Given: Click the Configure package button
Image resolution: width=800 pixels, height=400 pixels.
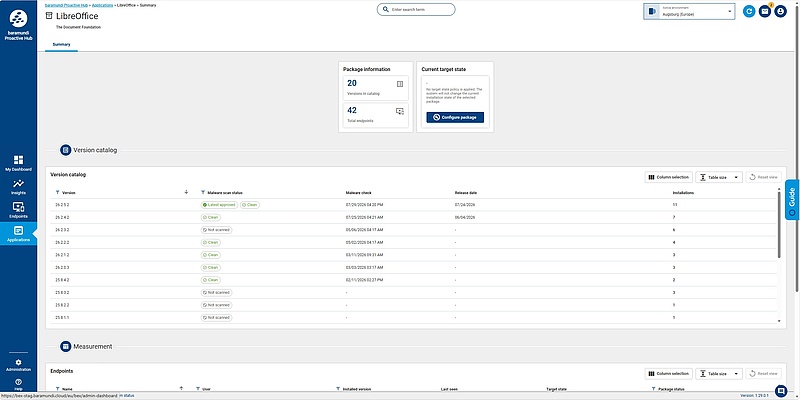Looking at the screenshot, I should (455, 117).
